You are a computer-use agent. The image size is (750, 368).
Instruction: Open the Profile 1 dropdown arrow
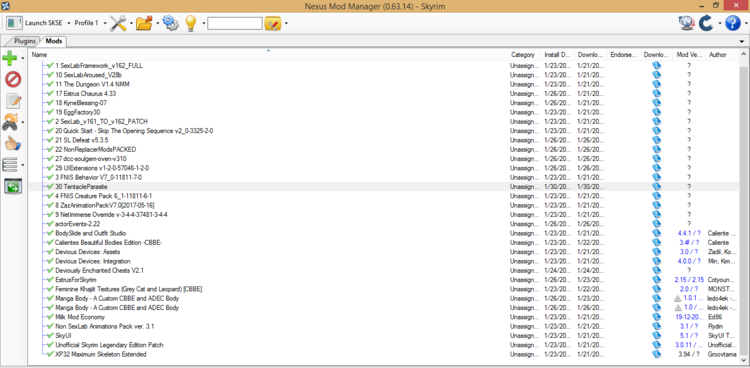click(105, 23)
